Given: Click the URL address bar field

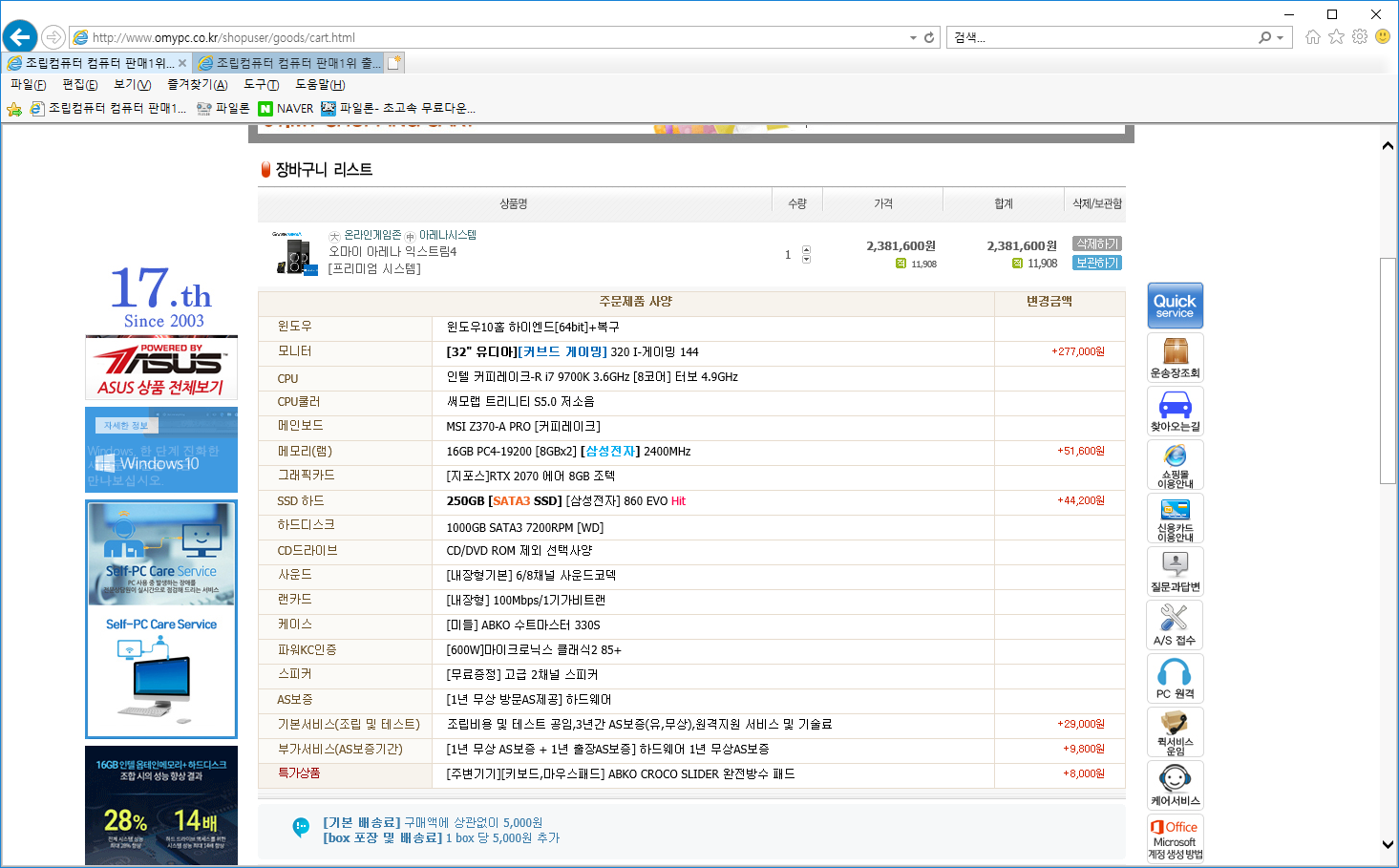Looking at the screenshot, I should point(487,37).
